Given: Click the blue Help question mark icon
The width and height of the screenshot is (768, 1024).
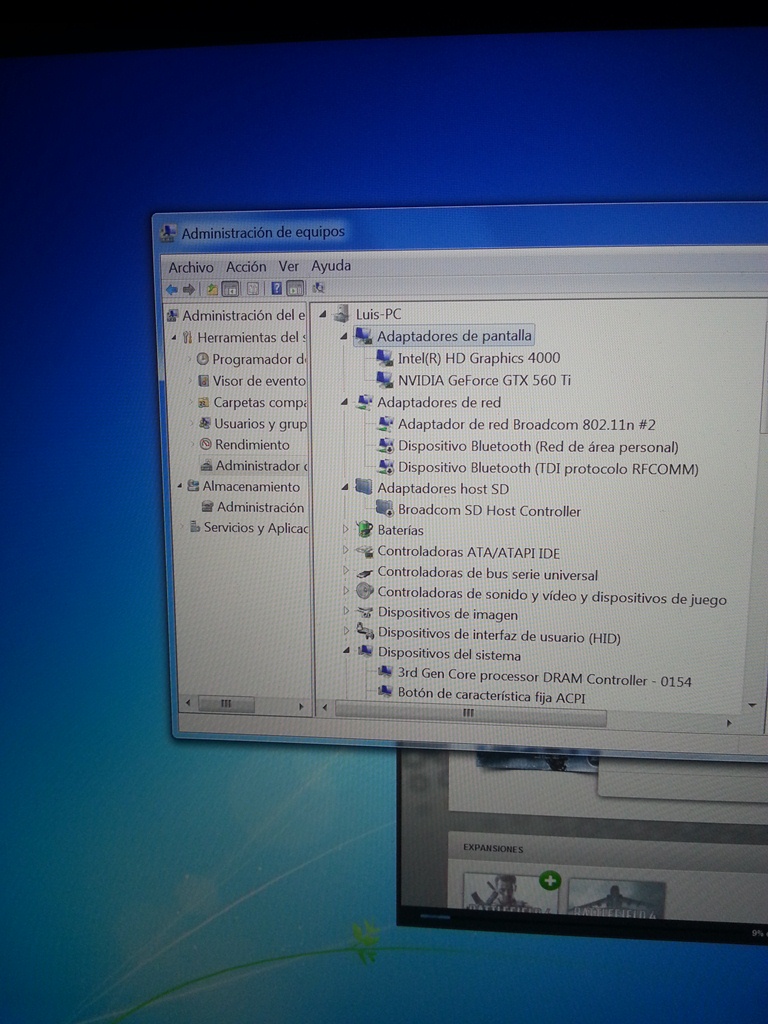Looking at the screenshot, I should [276, 288].
